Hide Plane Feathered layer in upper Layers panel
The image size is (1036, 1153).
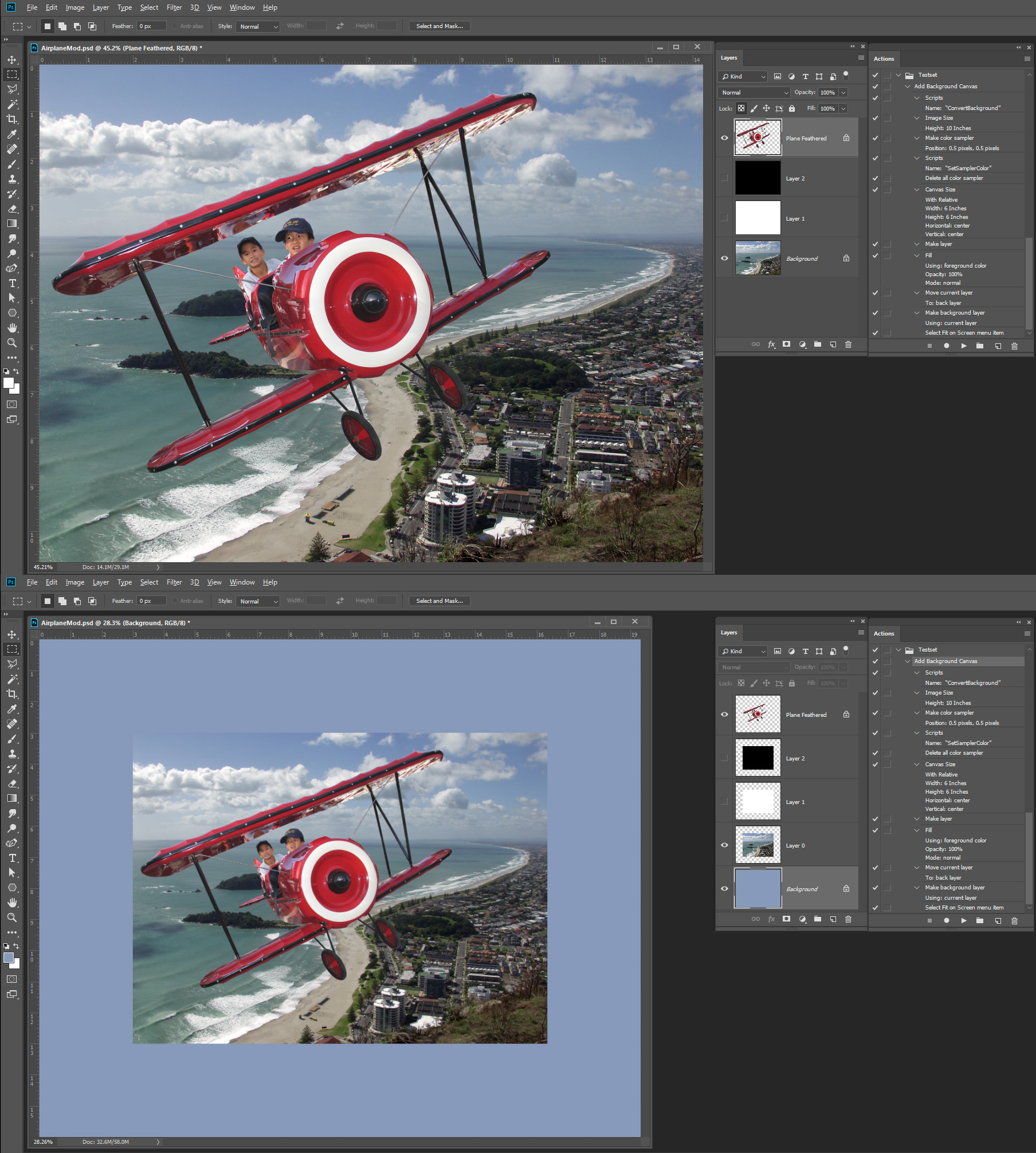coord(724,138)
